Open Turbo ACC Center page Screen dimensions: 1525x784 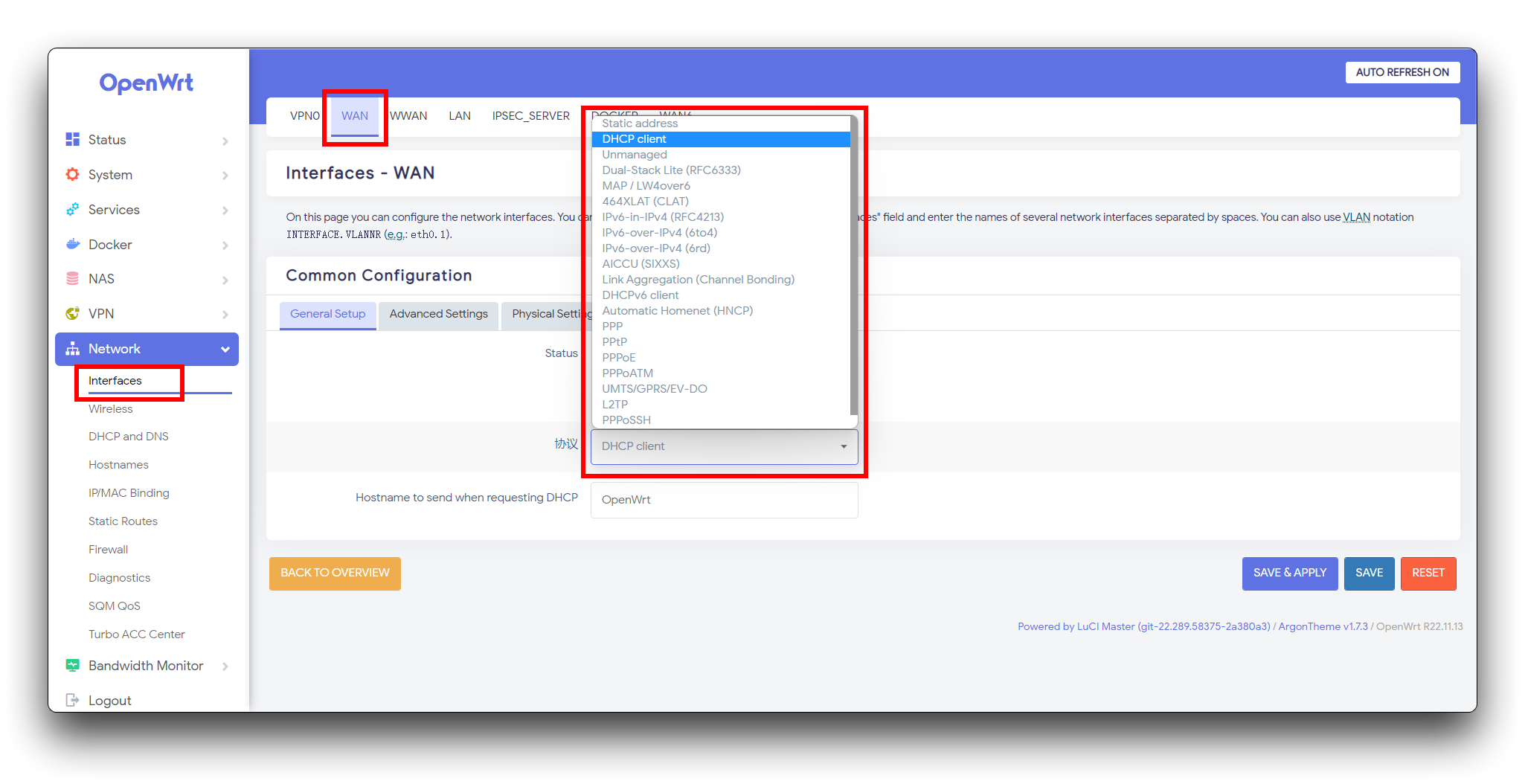point(137,634)
